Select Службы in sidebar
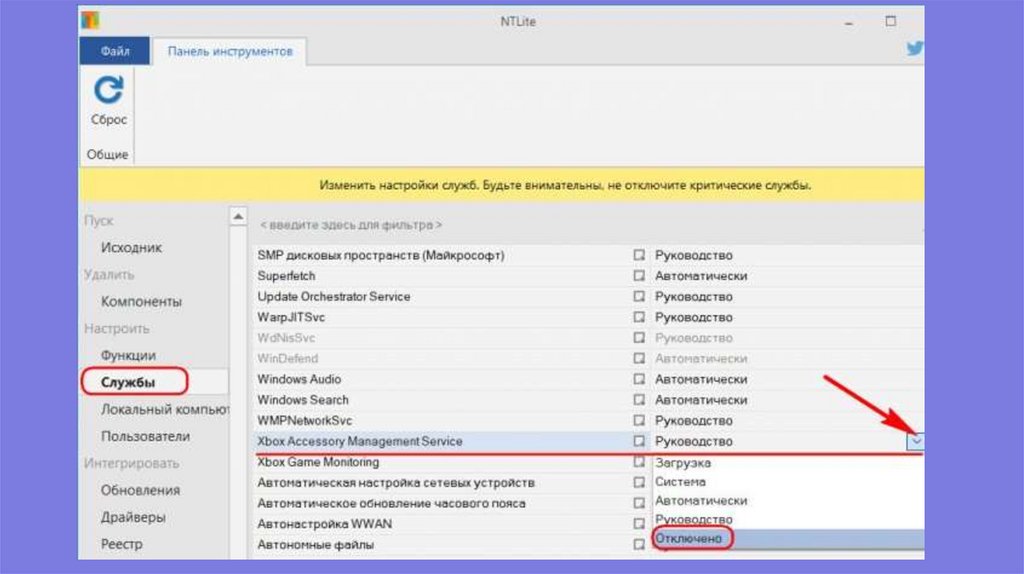This screenshot has height=574, width=1024. pos(128,382)
